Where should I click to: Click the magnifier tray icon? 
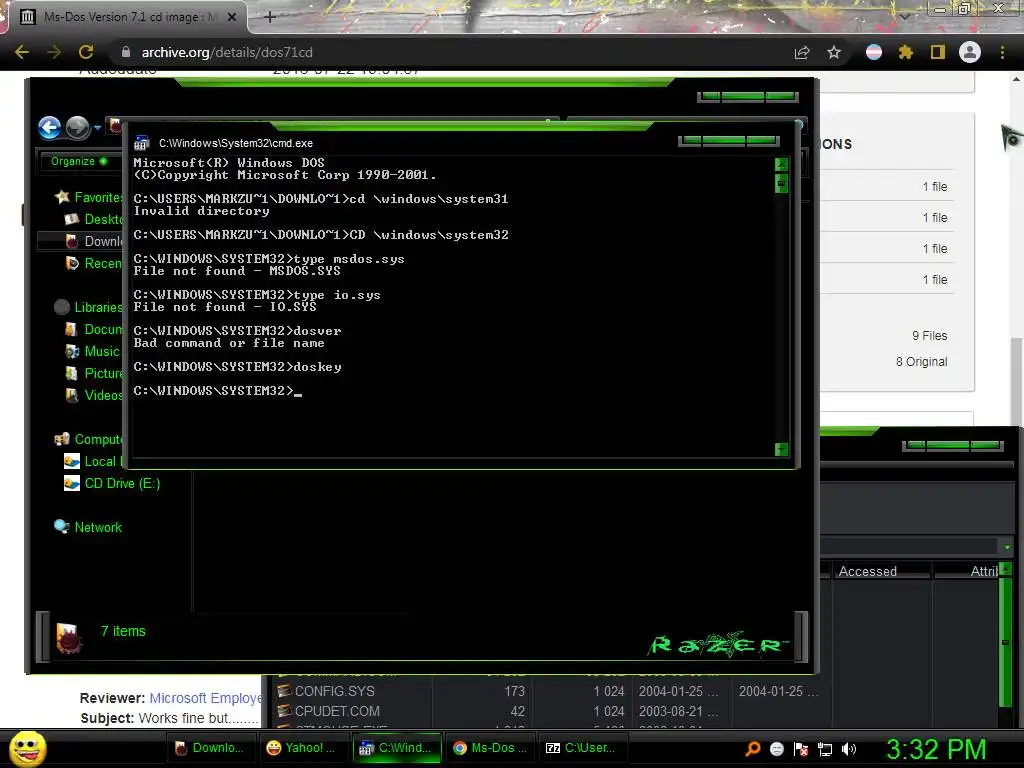pos(753,749)
